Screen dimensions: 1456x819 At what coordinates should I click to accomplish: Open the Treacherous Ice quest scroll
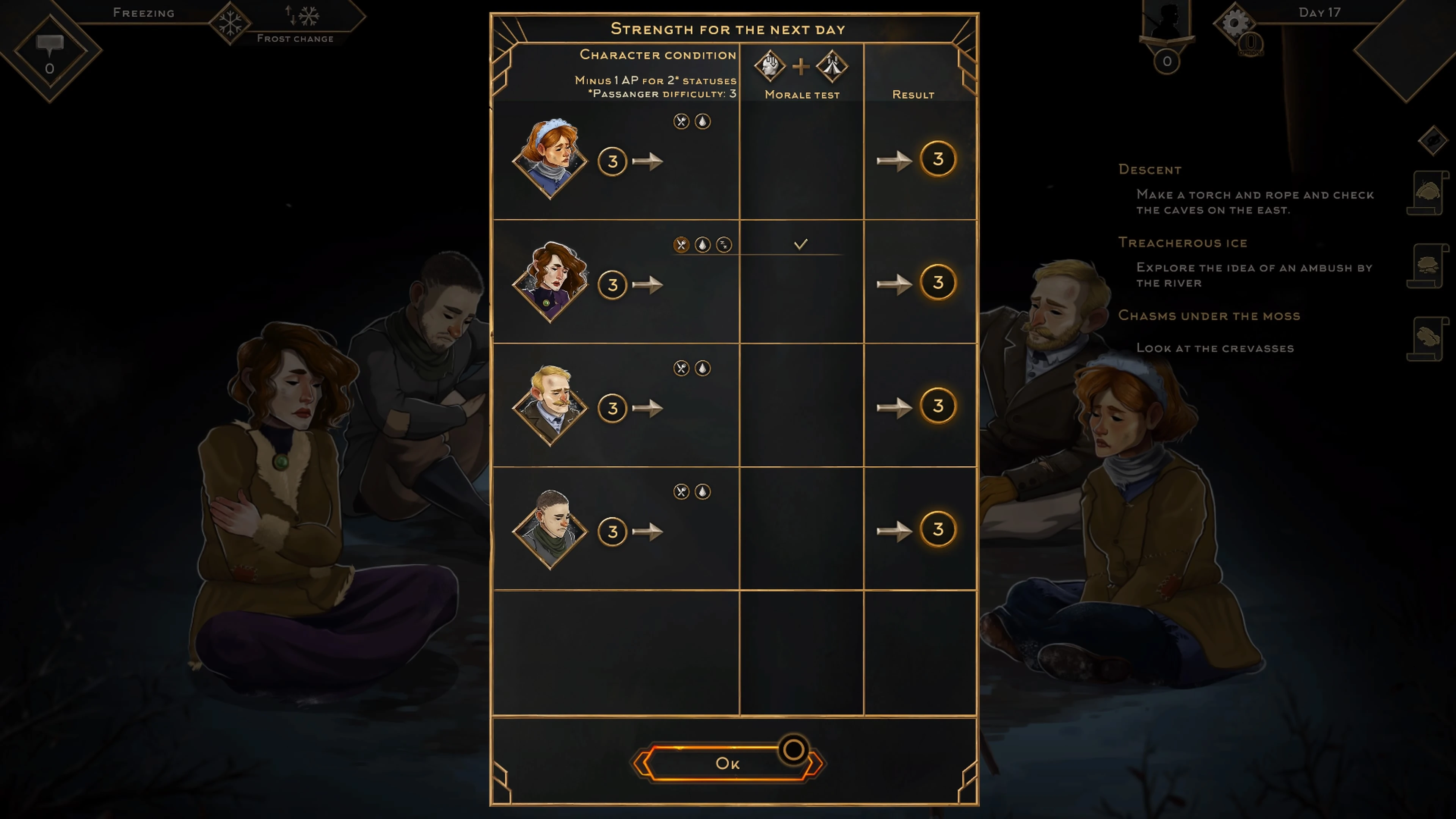coord(1428,266)
